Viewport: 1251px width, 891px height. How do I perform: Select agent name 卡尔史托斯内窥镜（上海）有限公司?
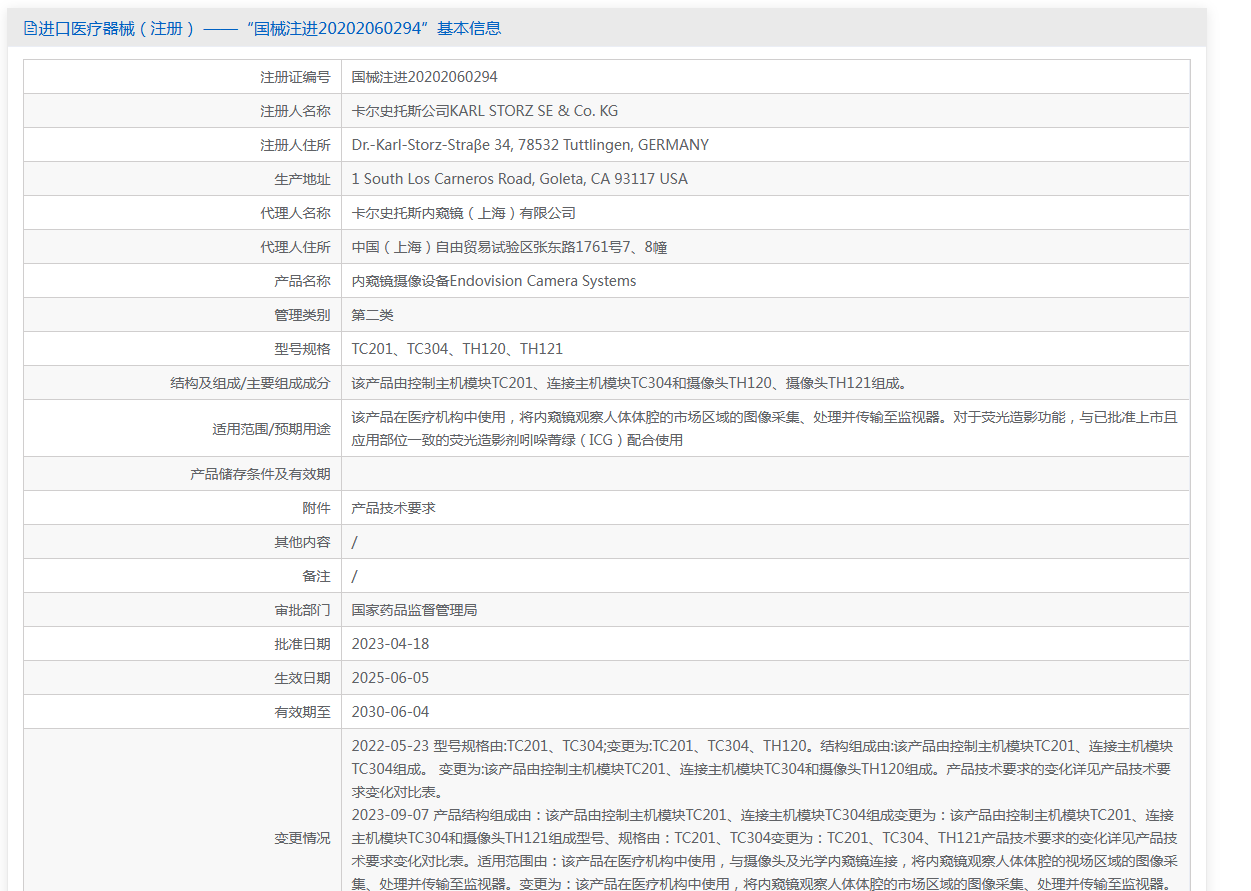coord(464,213)
